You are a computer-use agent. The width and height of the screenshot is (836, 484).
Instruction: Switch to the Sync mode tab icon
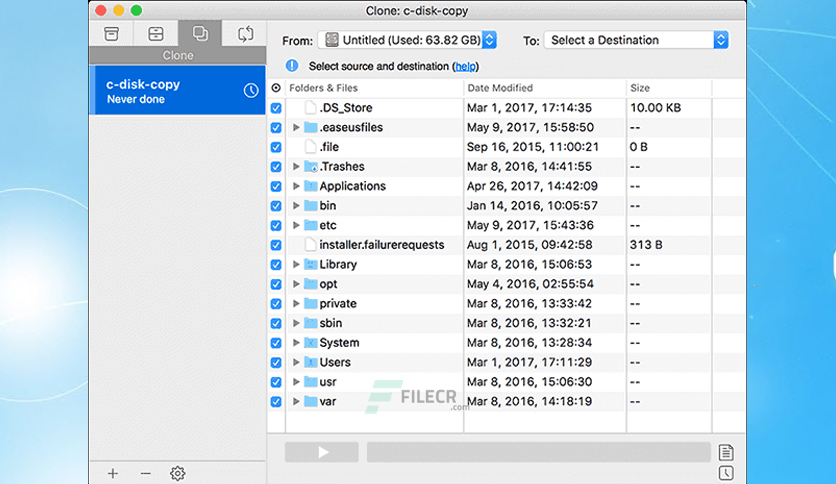point(245,34)
